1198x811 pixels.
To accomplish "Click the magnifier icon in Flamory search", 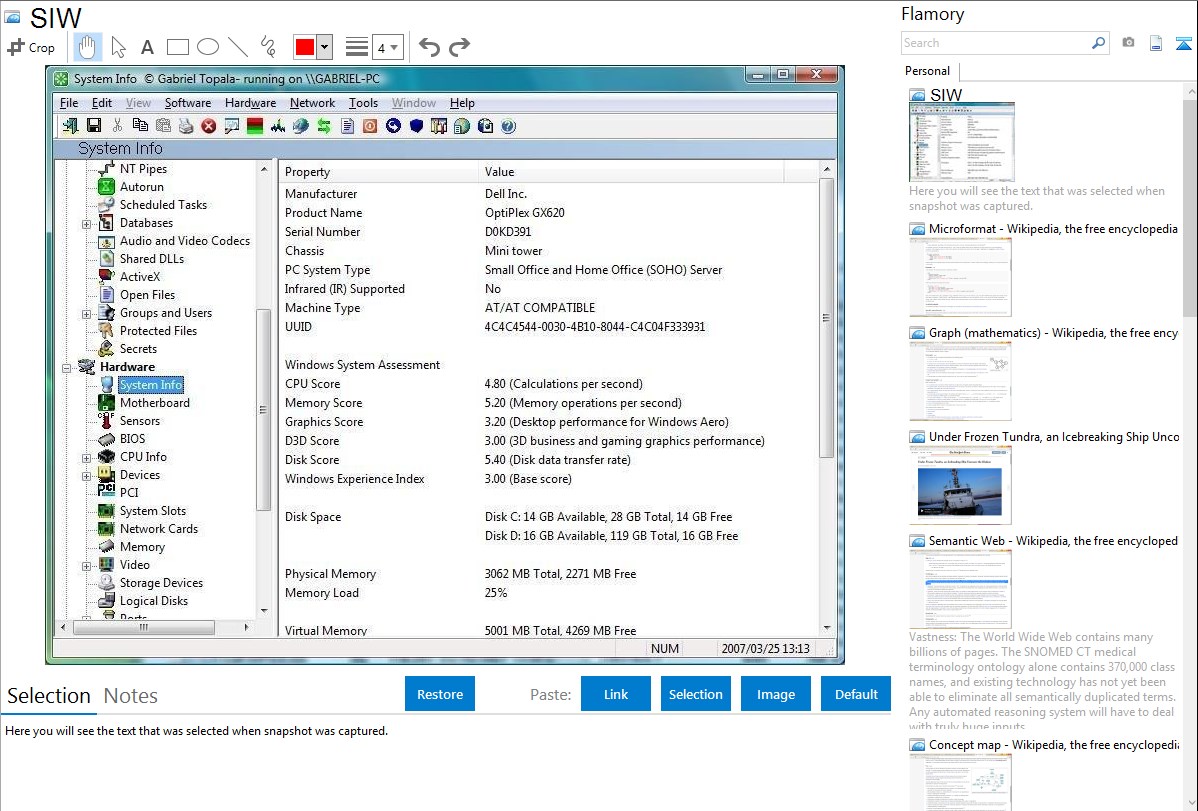I will point(1099,43).
